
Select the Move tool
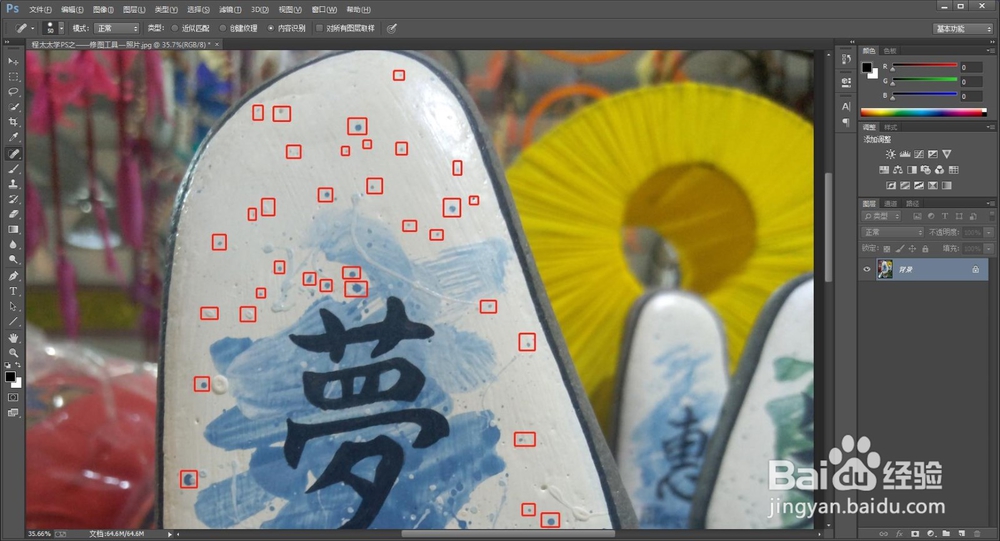point(13,61)
